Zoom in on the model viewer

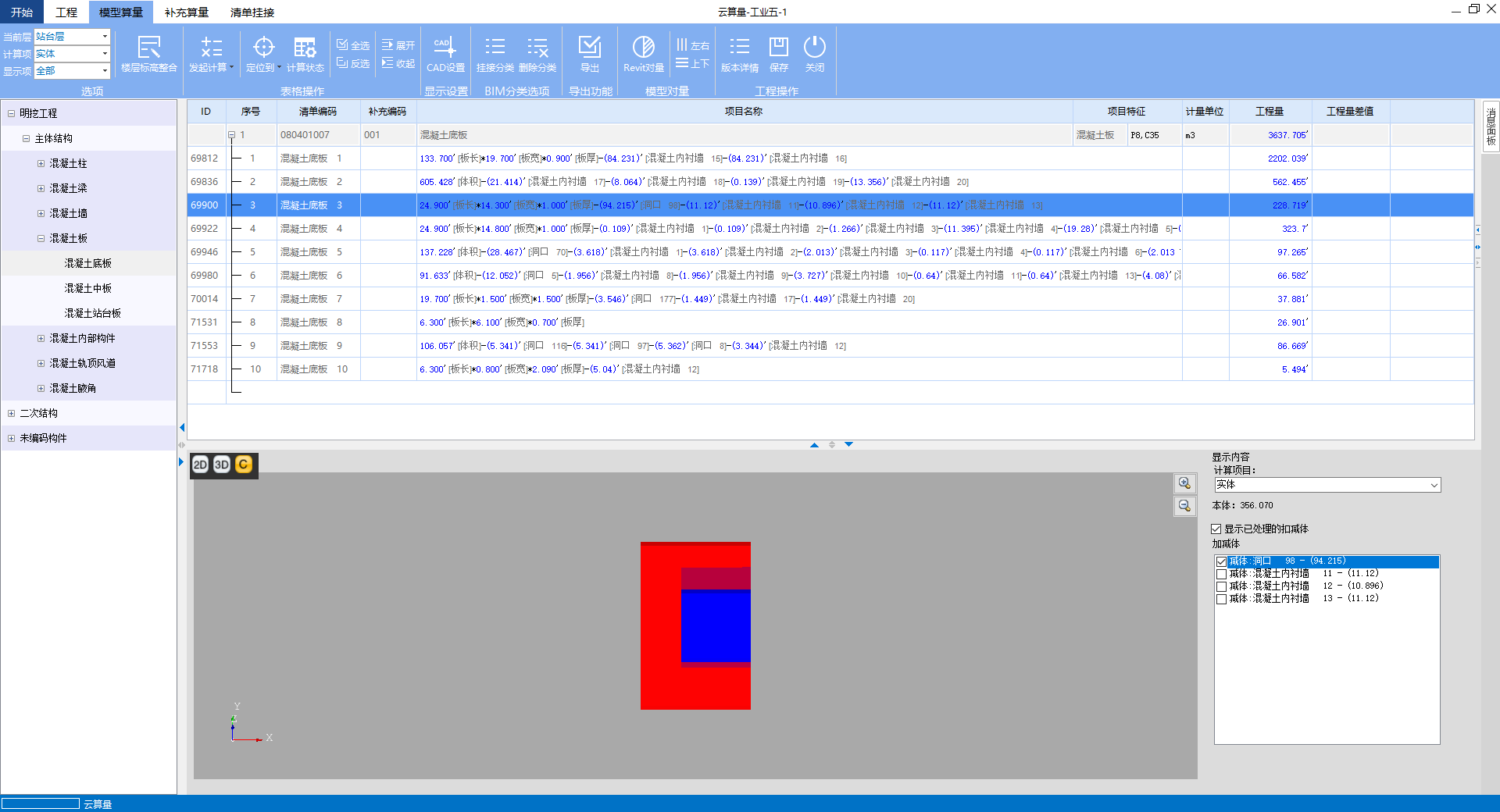tap(1184, 483)
